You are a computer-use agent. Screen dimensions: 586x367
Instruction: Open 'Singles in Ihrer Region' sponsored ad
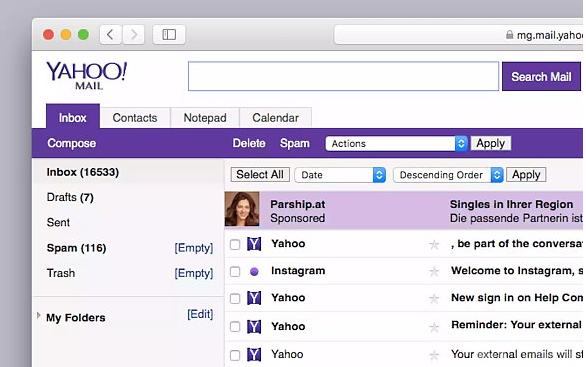pos(511,204)
